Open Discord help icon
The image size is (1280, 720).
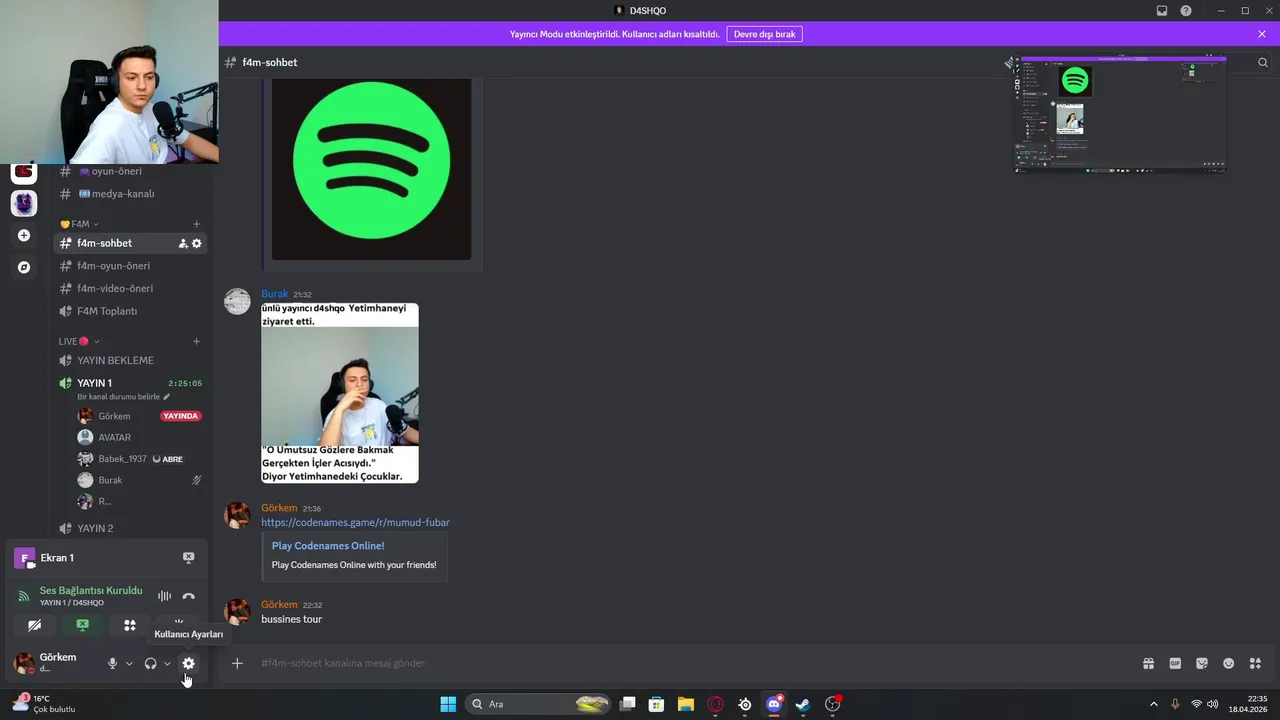coord(1186,10)
